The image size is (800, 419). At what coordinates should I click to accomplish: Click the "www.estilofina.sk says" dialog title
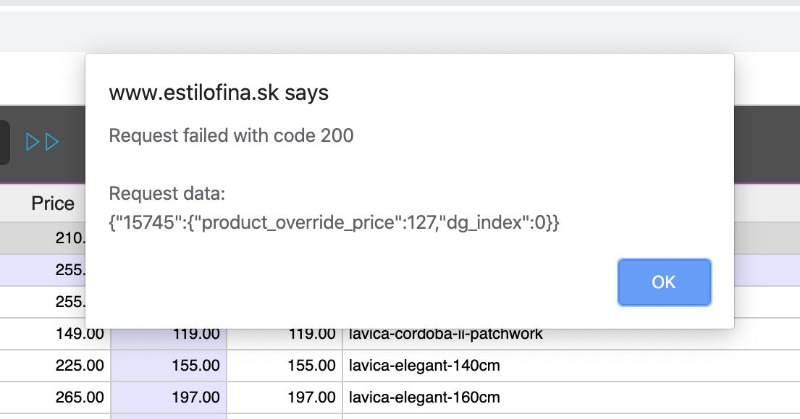tap(218, 93)
